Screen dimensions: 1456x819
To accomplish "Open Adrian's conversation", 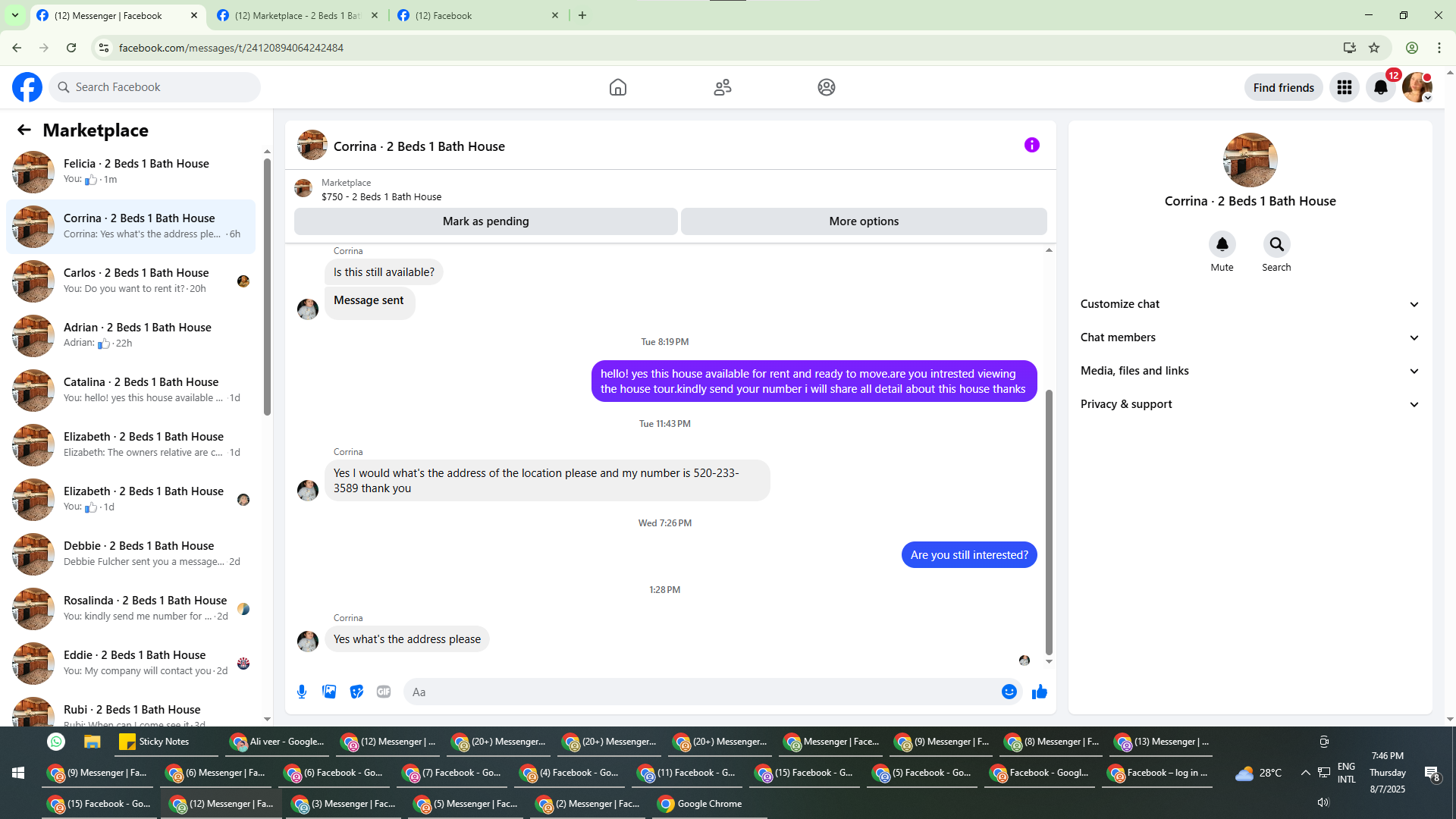I will pos(130,335).
